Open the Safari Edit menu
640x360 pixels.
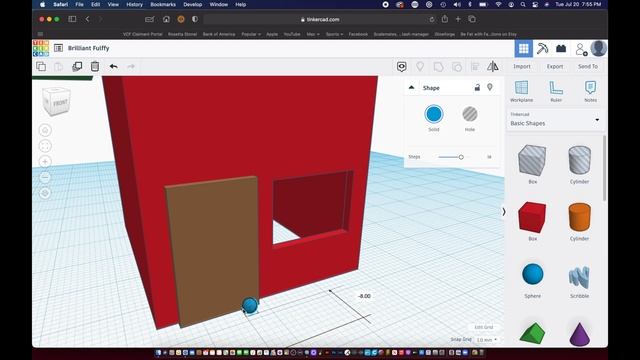coord(96,4)
